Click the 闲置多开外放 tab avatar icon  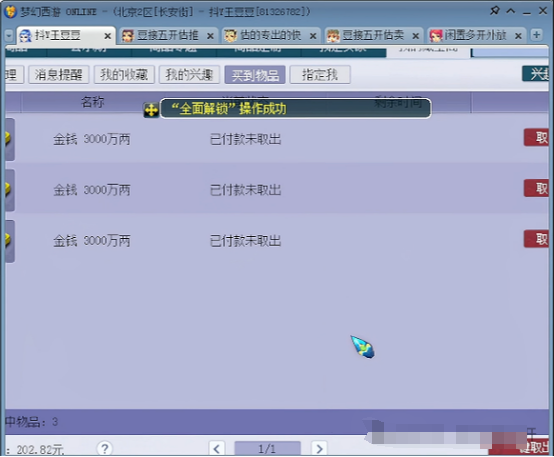[x=436, y=36]
